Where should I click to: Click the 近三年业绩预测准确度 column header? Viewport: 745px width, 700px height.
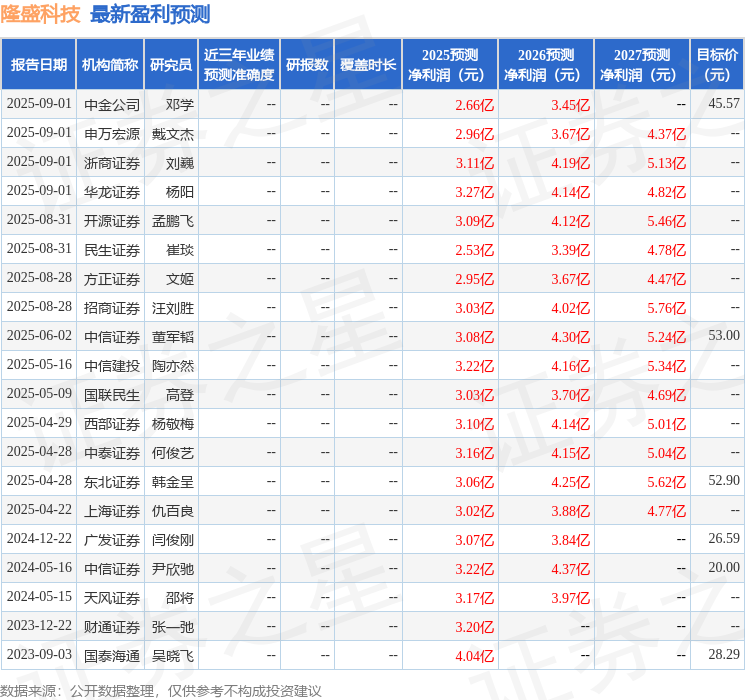pos(238,65)
